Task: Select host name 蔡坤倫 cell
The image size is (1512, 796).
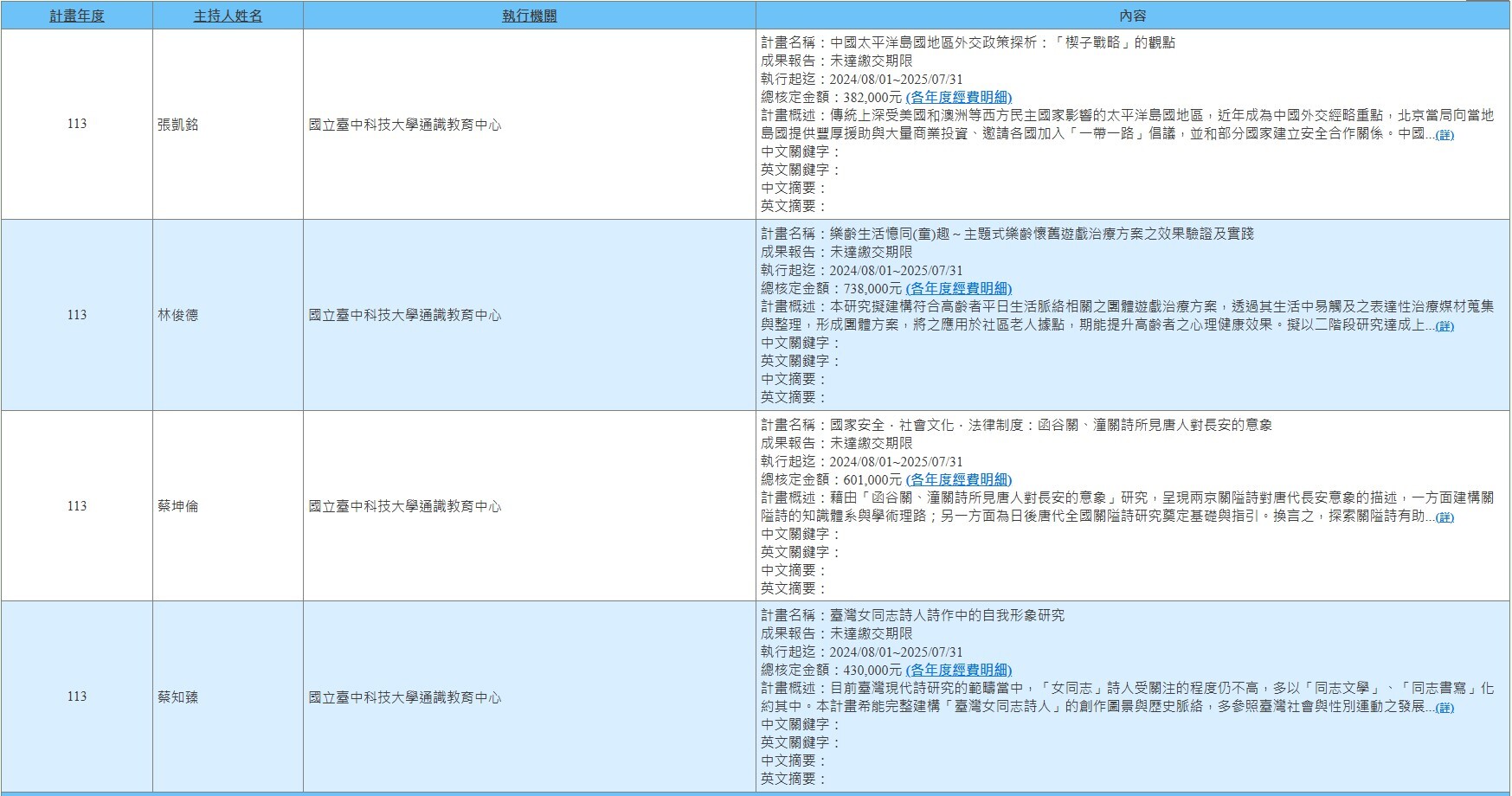Action: 178,506
